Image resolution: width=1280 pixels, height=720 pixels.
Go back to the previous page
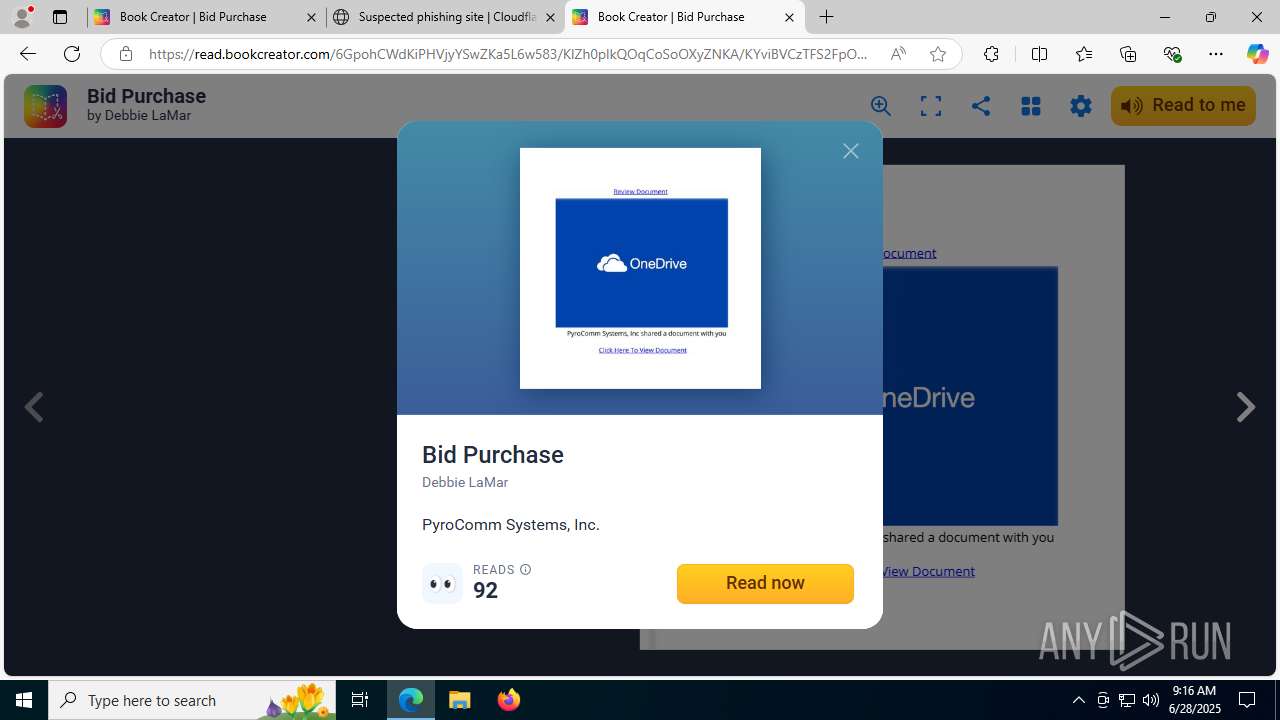[x=28, y=54]
